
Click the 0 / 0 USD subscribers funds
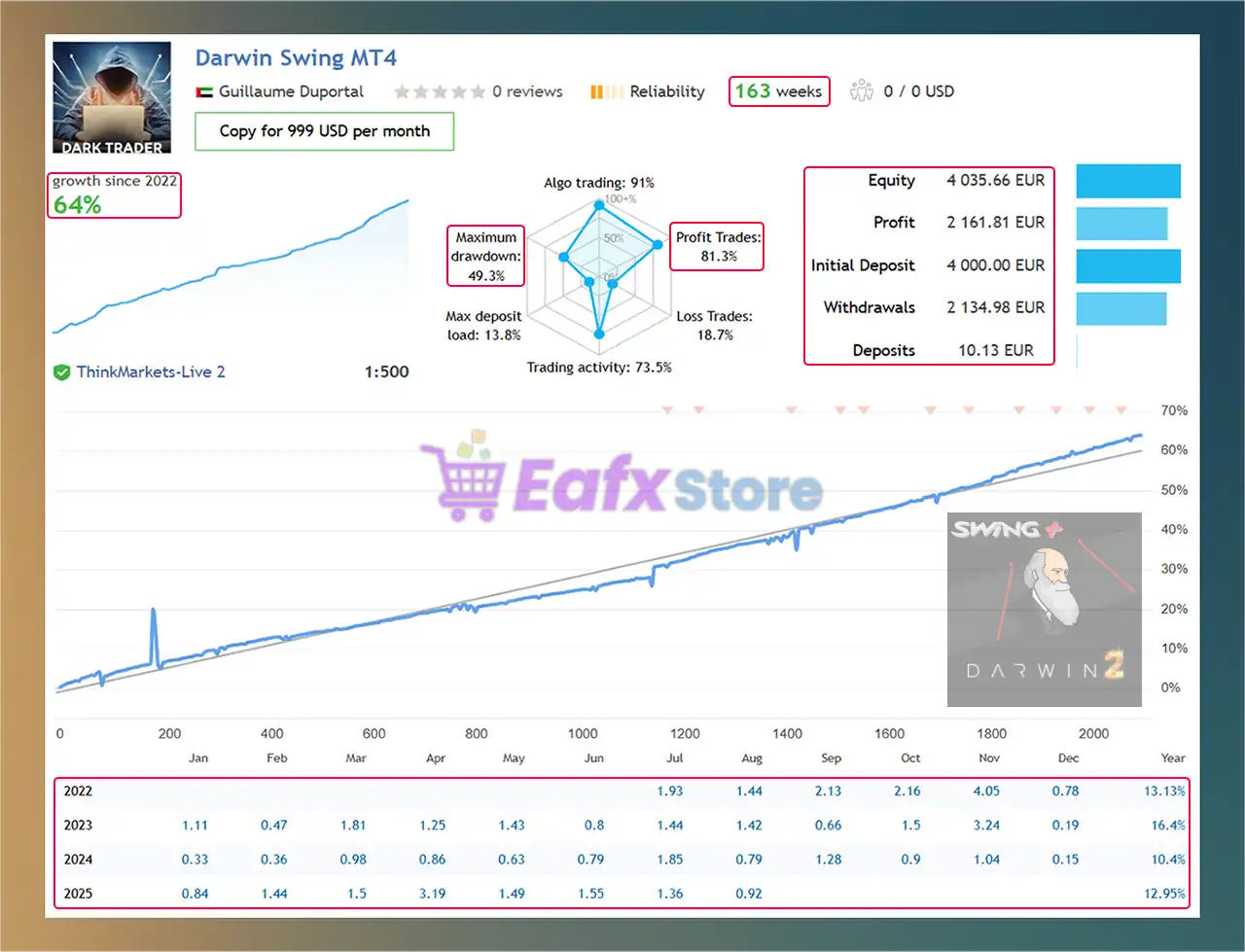point(919,91)
